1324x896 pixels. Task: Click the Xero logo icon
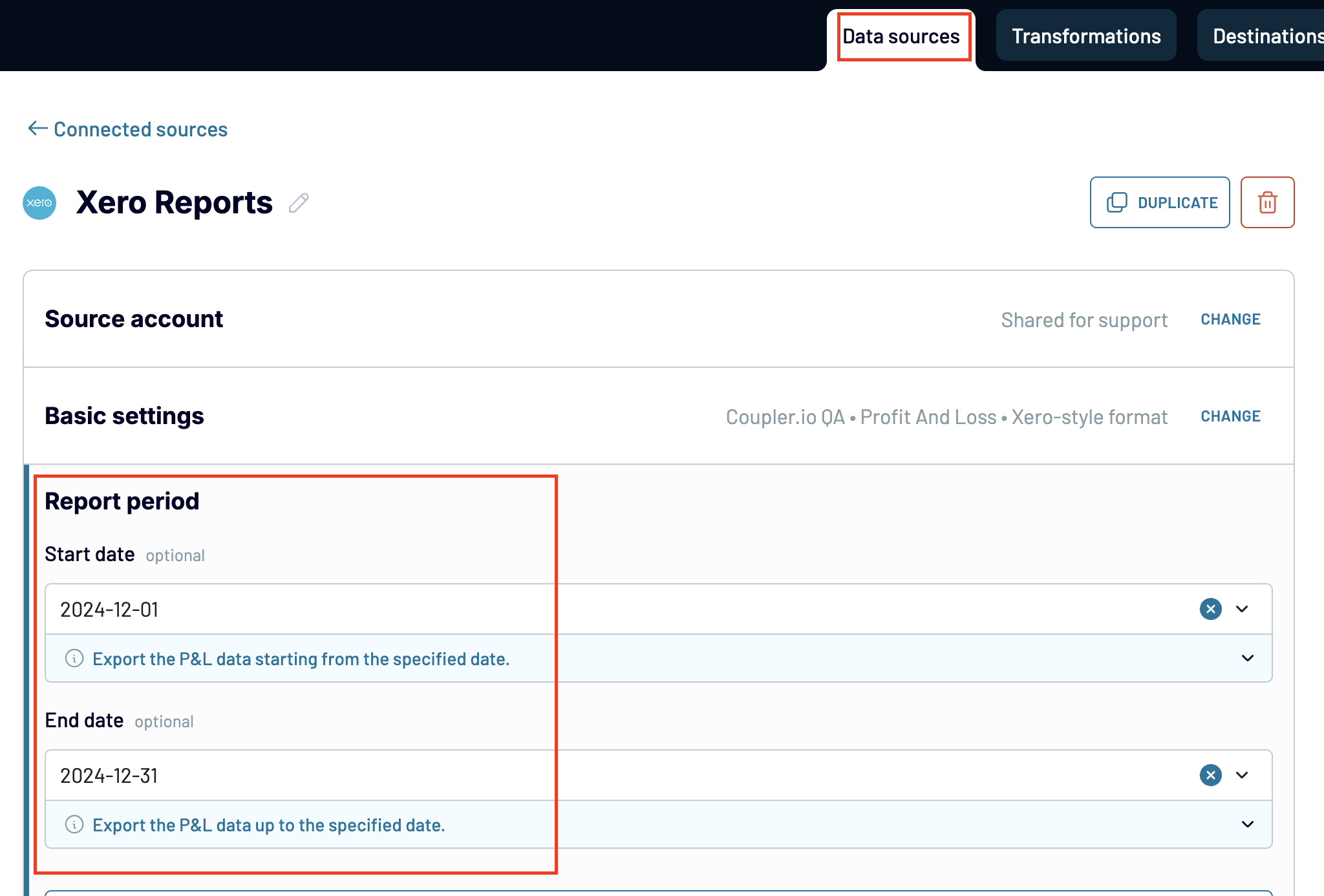tap(39, 203)
